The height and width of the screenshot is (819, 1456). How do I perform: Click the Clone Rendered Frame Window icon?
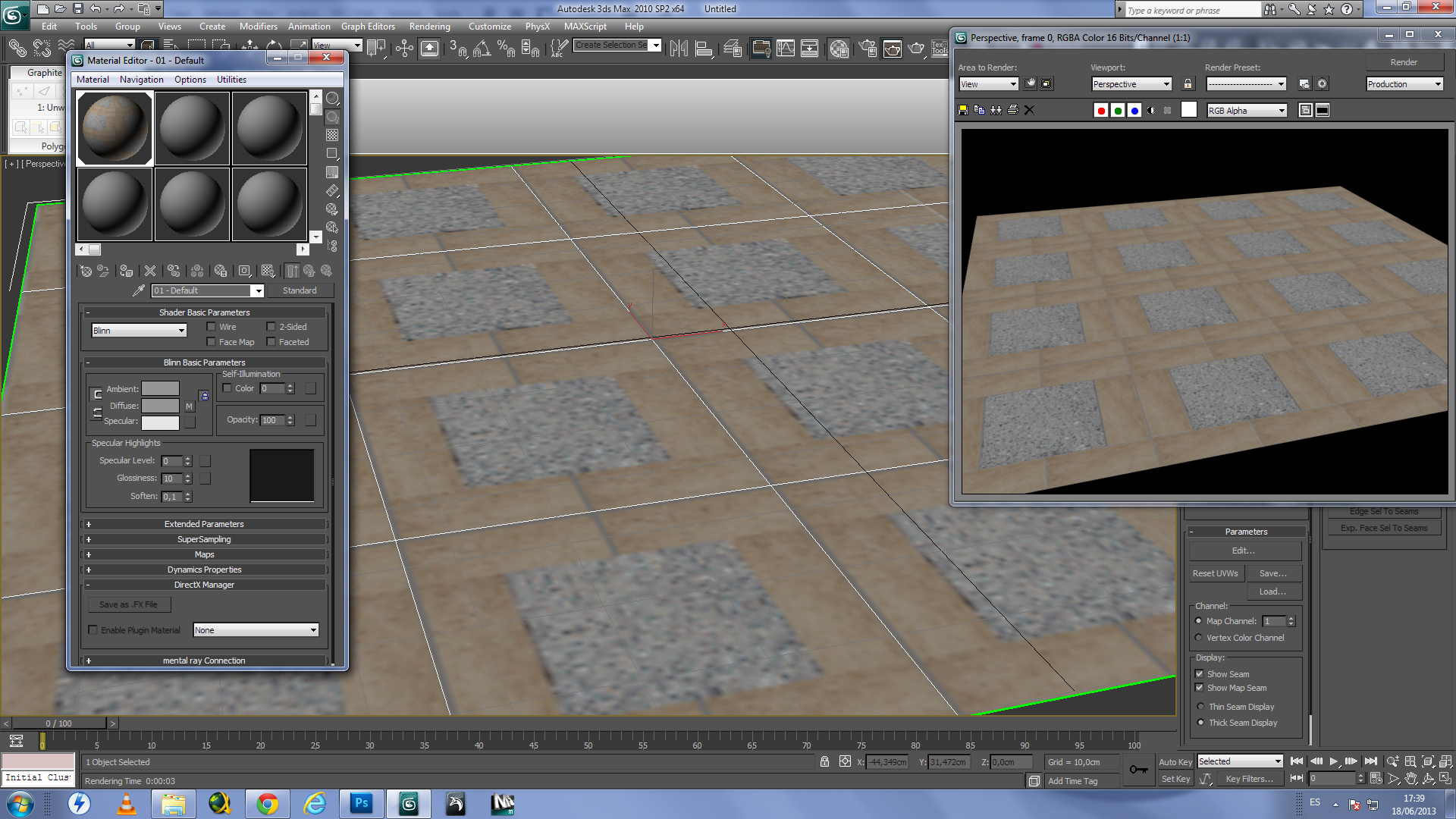996,111
